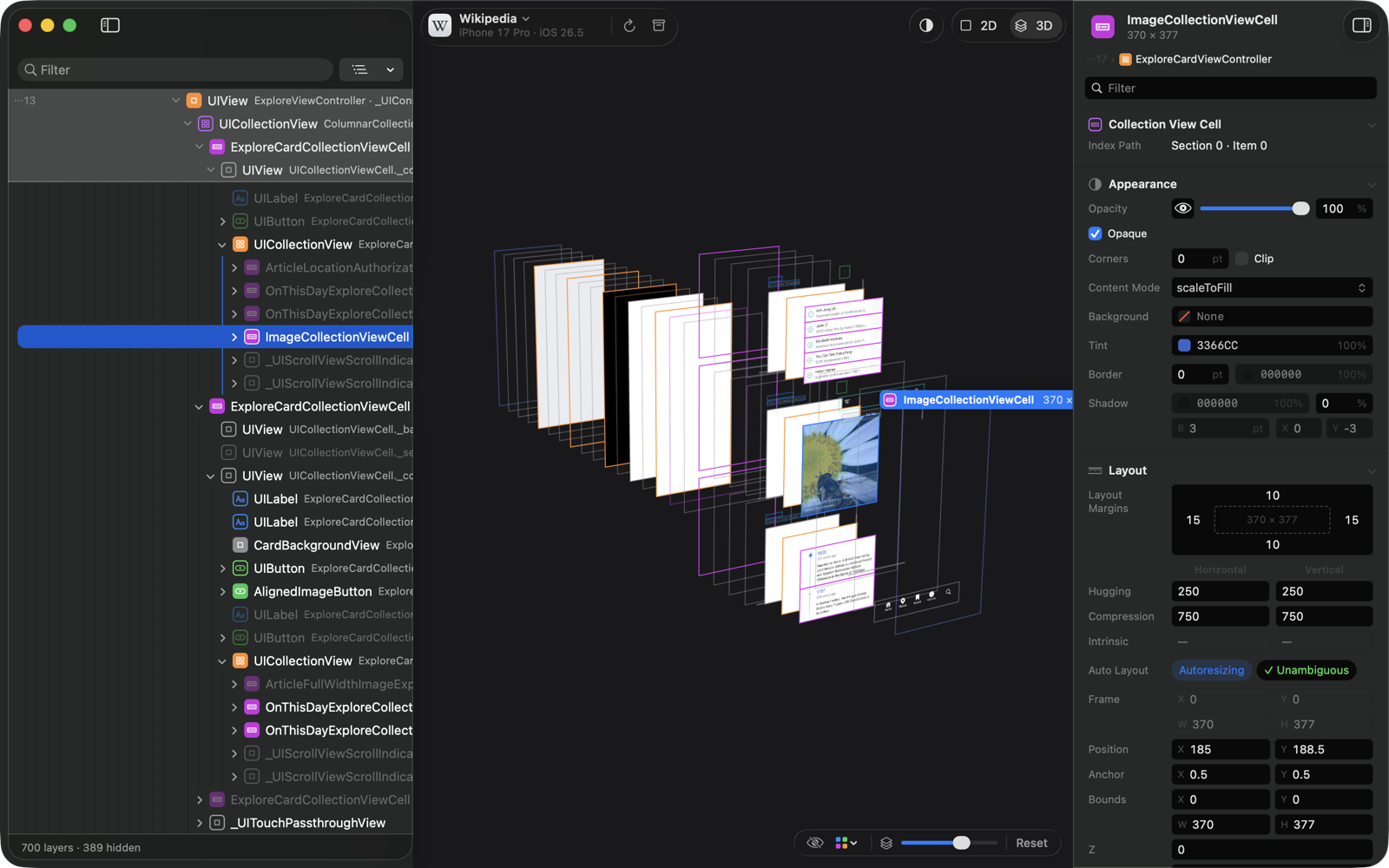The height and width of the screenshot is (868, 1389).
Task: Collapse the UIView ExploreViewController row
Action: click(x=176, y=101)
